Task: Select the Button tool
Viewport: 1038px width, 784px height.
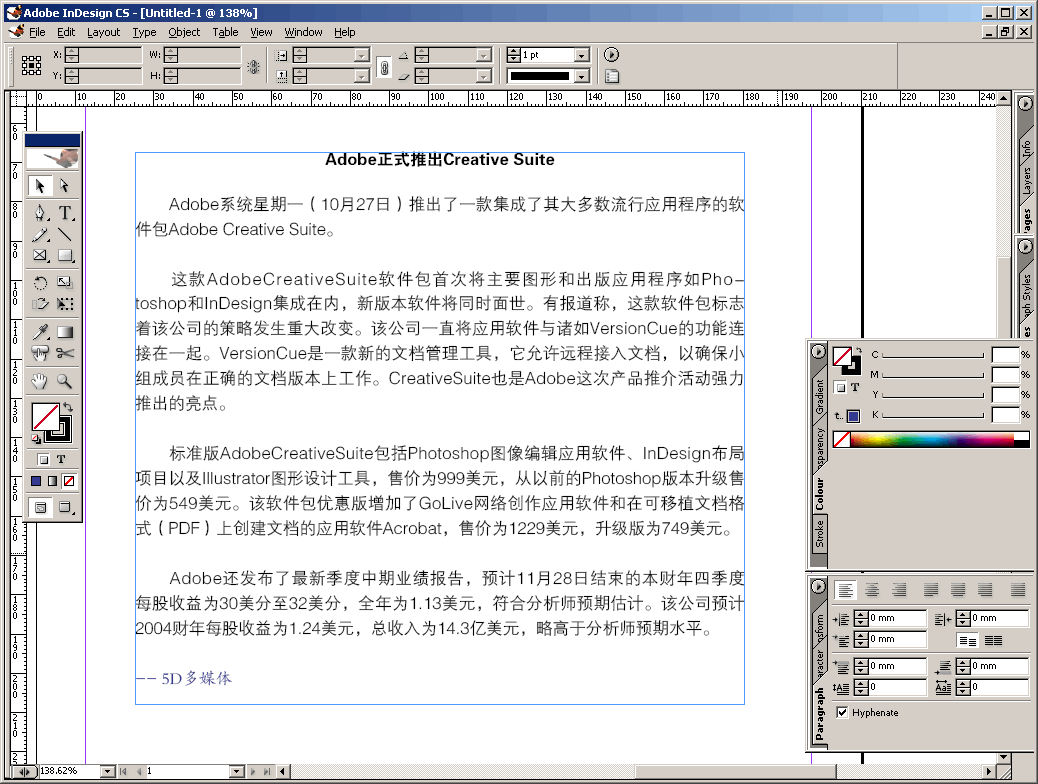Action: [x=40, y=353]
